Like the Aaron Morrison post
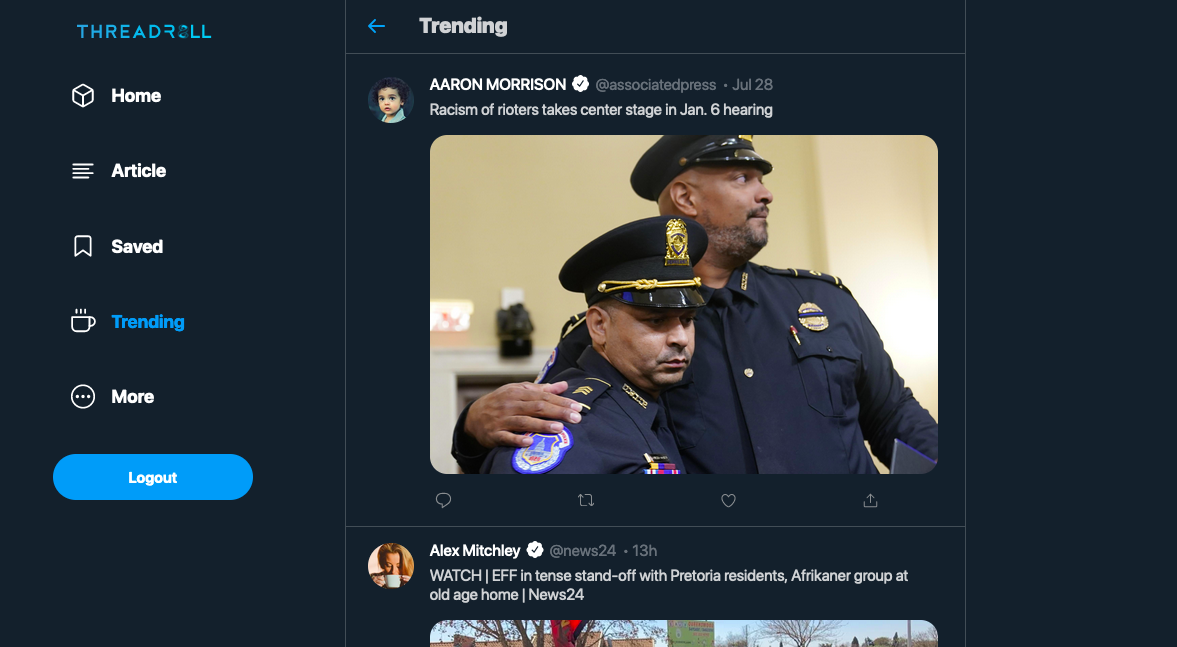The height and width of the screenshot is (647, 1177). (728, 500)
